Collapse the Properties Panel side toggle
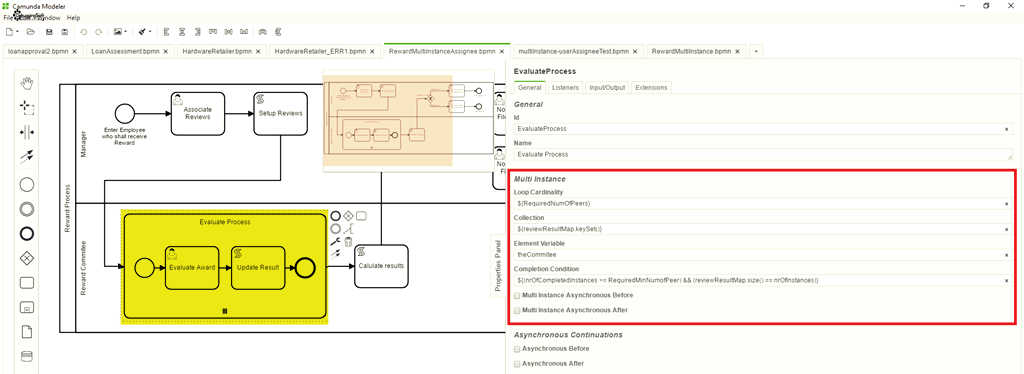The image size is (1024, 374). click(x=498, y=265)
